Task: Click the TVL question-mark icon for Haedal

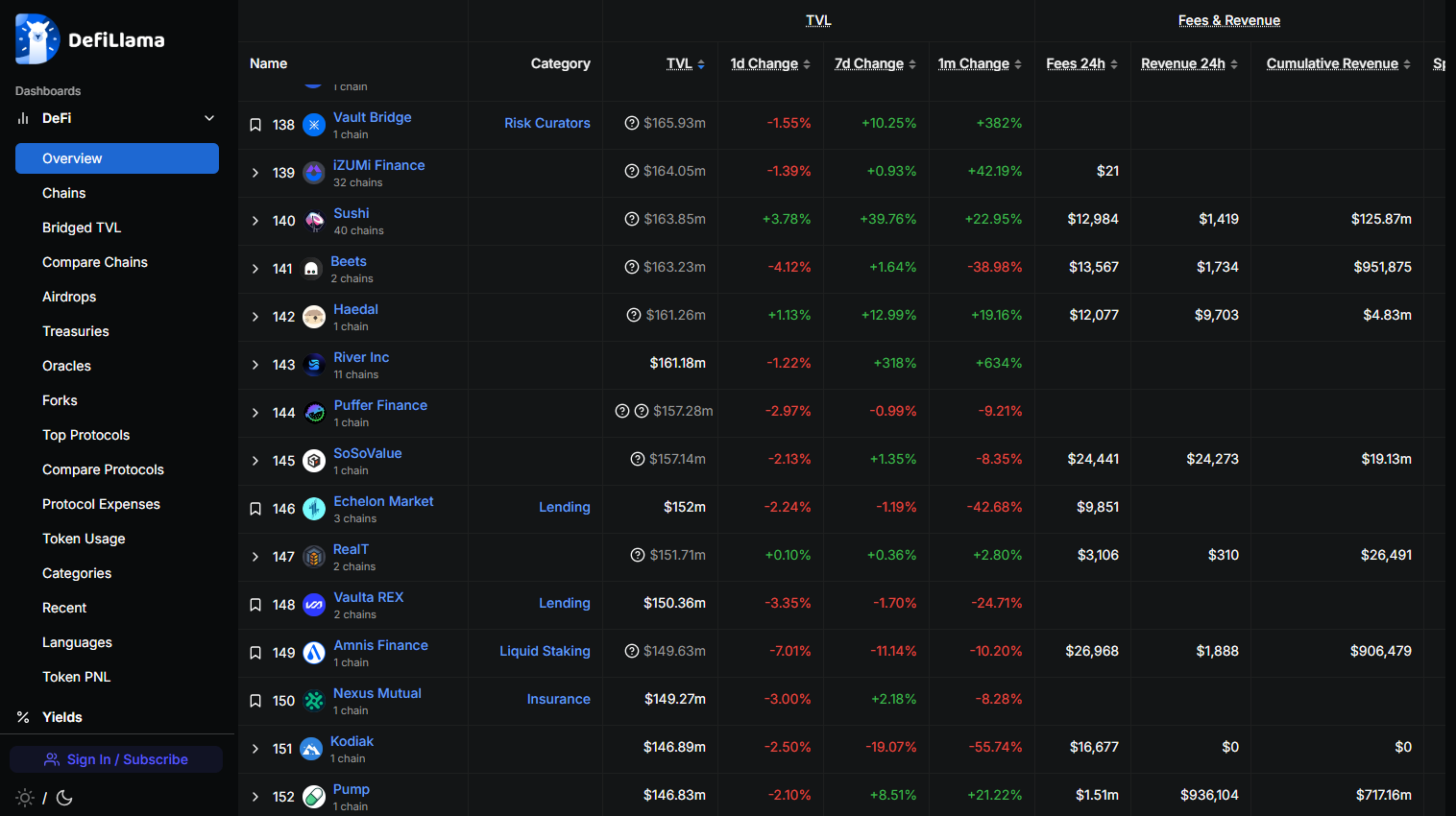Action: [x=634, y=315]
